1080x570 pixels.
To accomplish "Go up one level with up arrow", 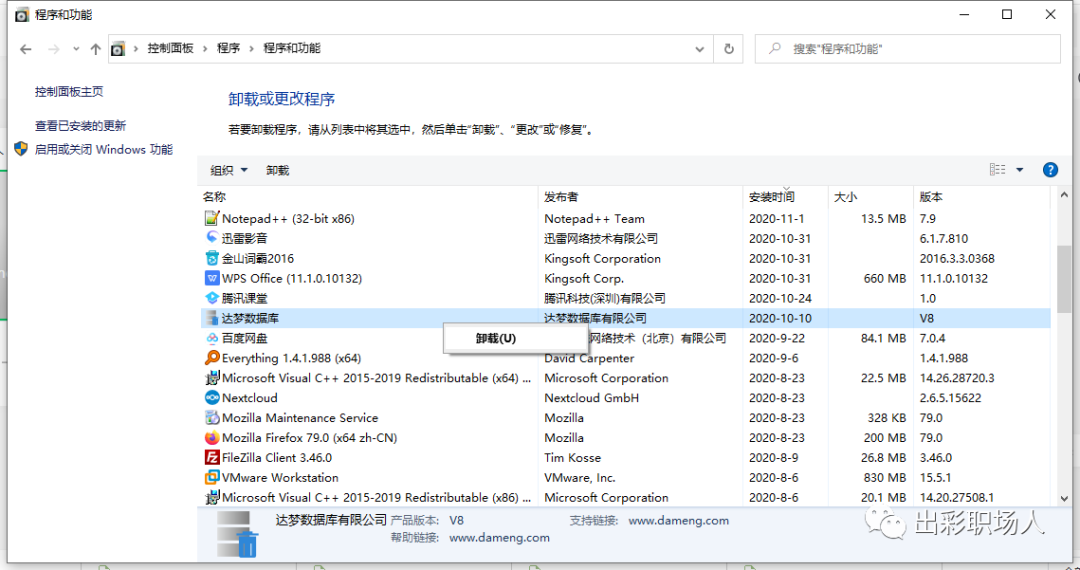I will [x=96, y=49].
